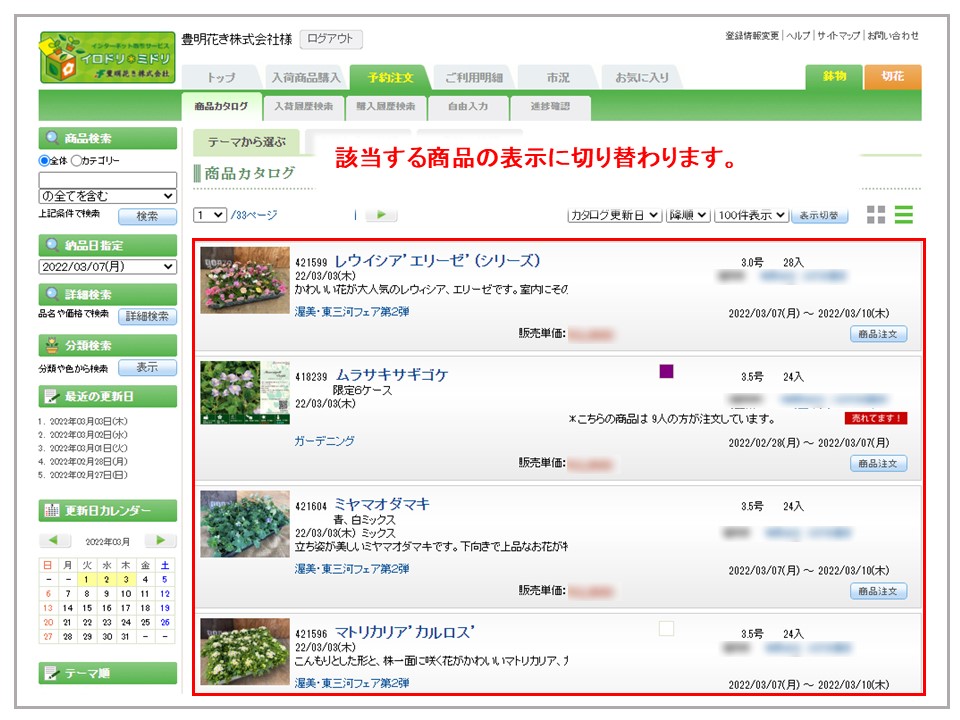Open the 100件表示 count dropdown
Screen dimensions: 960x720
point(751,215)
